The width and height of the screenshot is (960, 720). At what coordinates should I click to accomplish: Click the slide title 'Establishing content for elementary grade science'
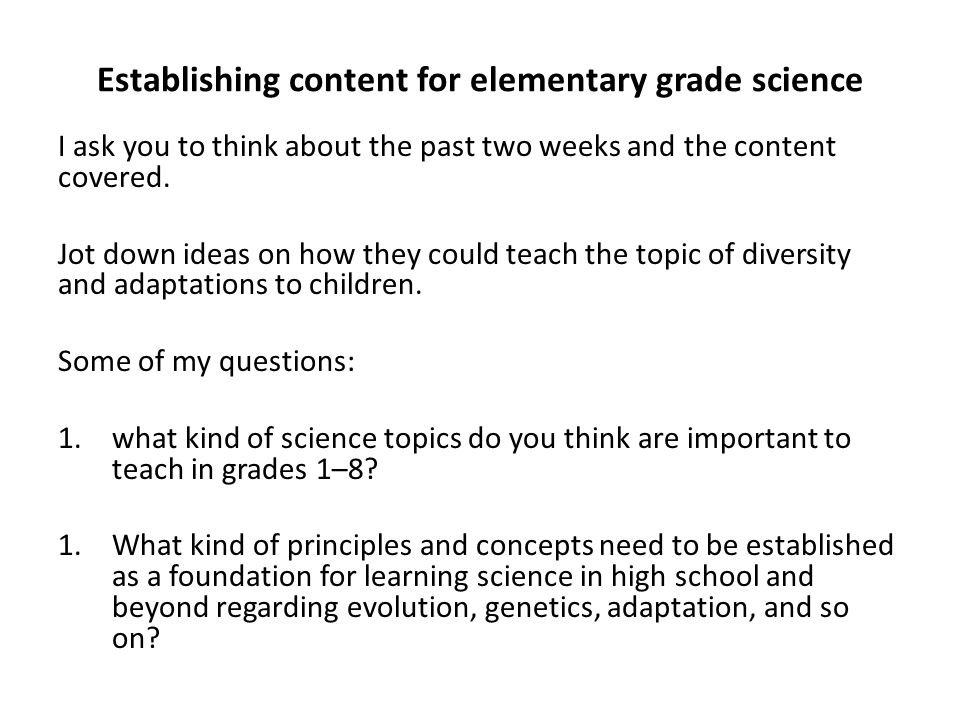(x=480, y=81)
